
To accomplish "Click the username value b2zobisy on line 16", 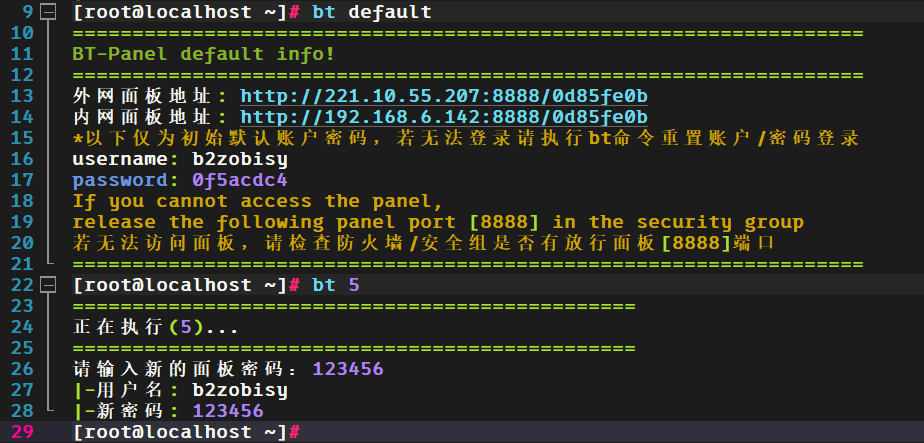I will click(x=240, y=159).
